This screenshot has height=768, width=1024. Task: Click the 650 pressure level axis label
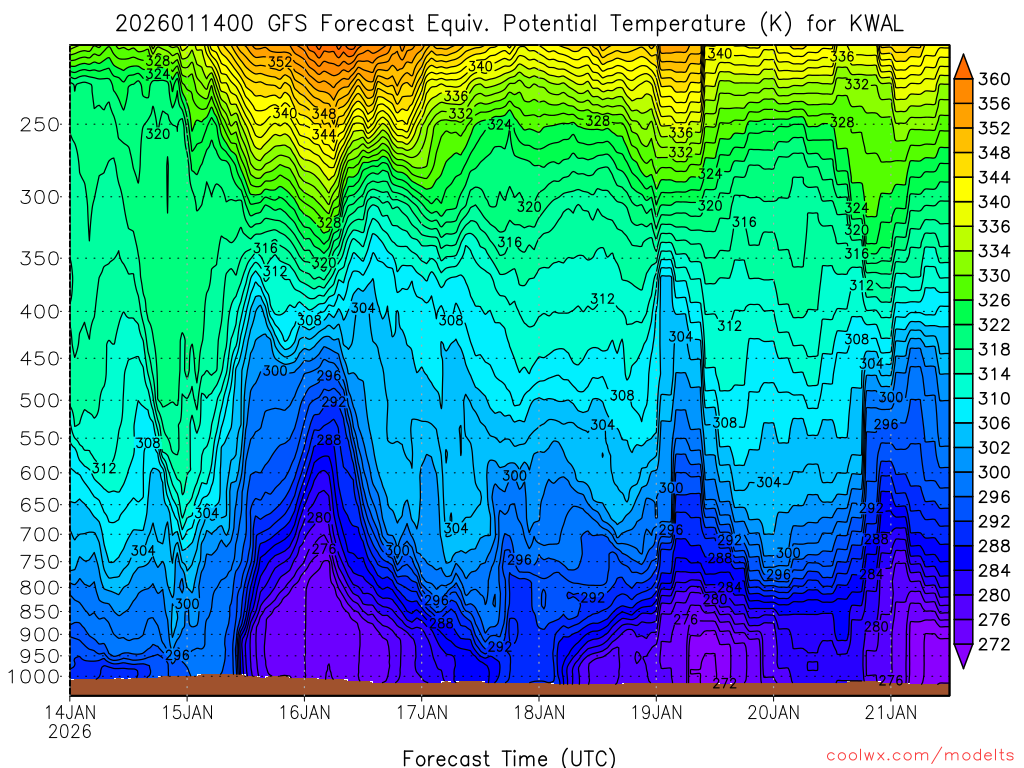[40, 505]
